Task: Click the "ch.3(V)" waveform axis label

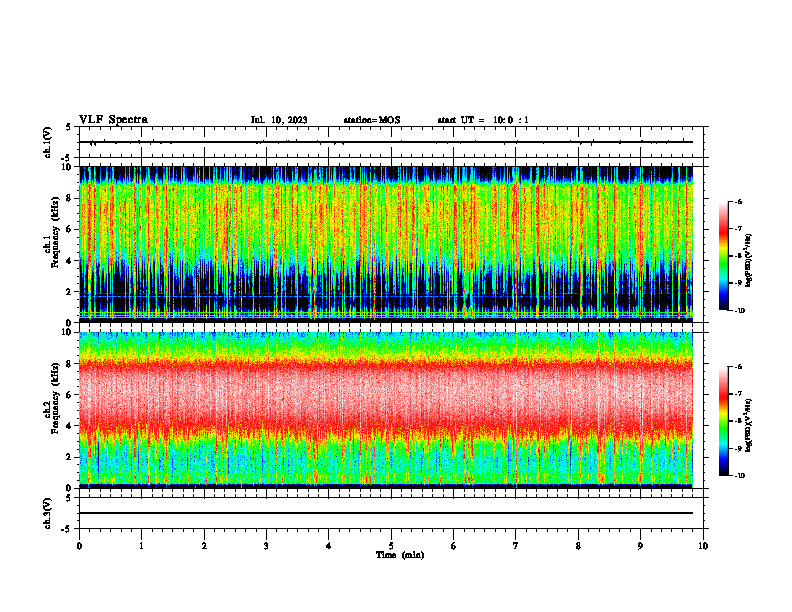Action: tap(48, 513)
